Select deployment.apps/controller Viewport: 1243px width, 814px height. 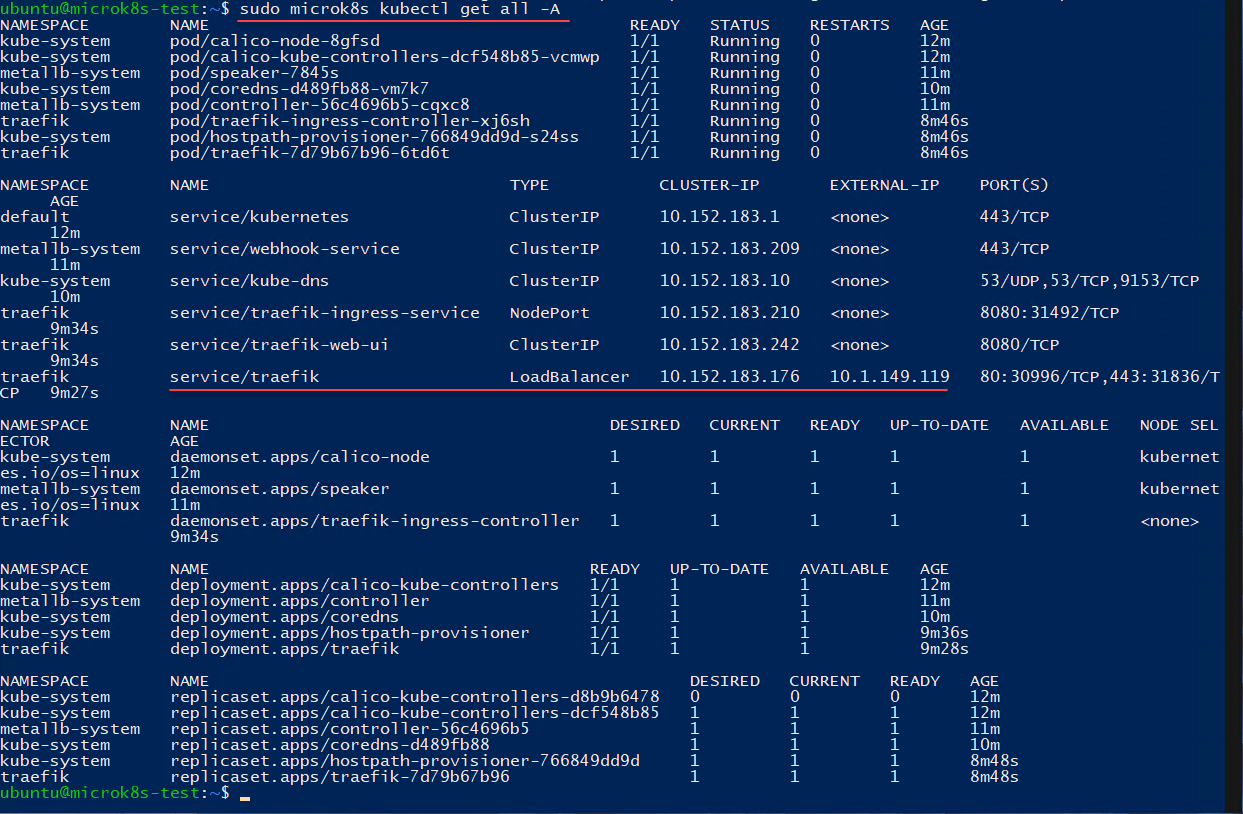(300, 601)
